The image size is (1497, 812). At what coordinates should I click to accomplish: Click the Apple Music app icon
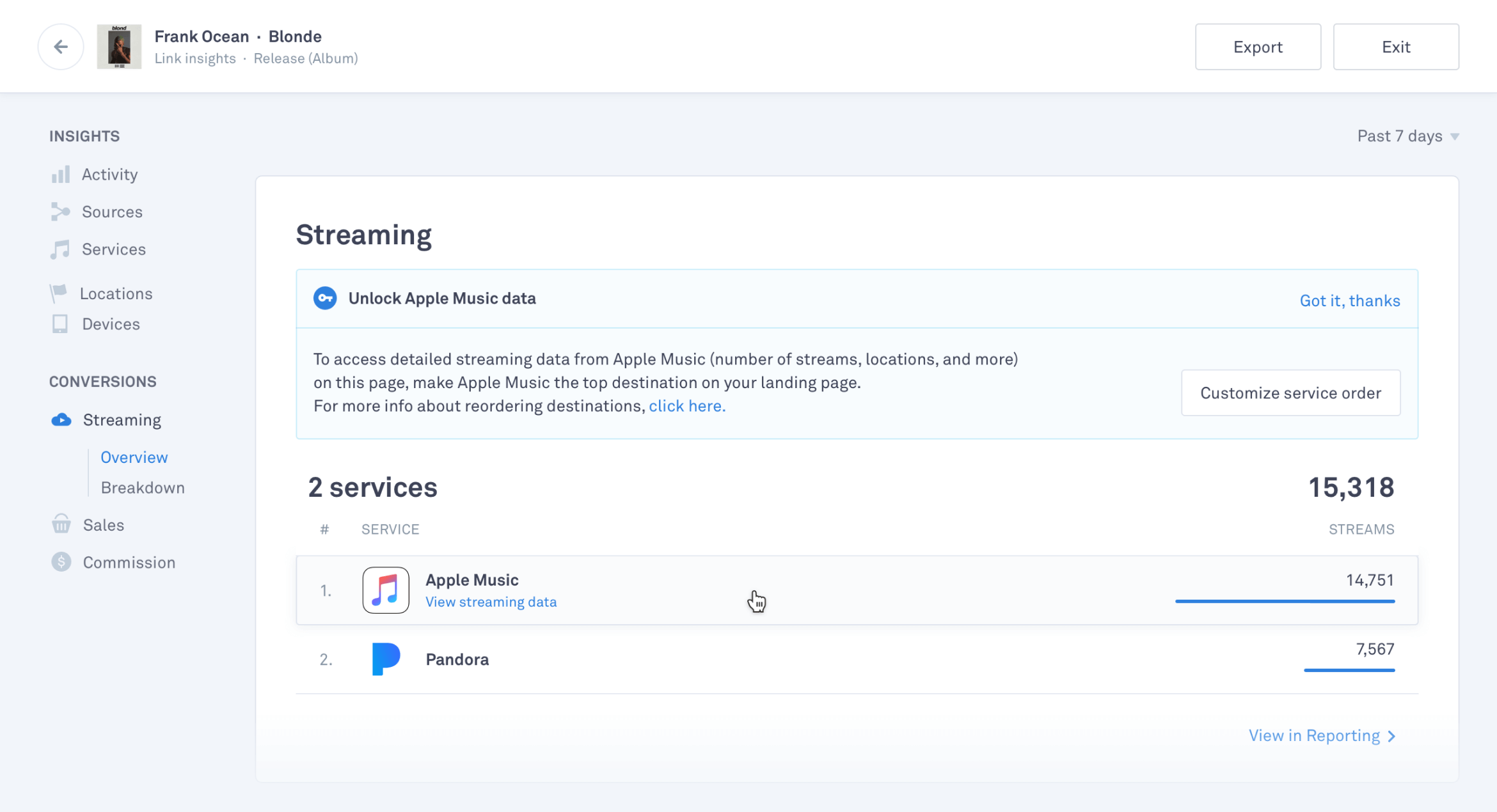coord(386,590)
